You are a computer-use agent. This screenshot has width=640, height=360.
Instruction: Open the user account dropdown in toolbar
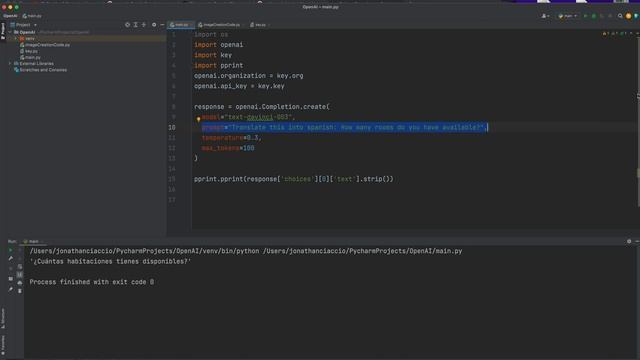(545, 16)
